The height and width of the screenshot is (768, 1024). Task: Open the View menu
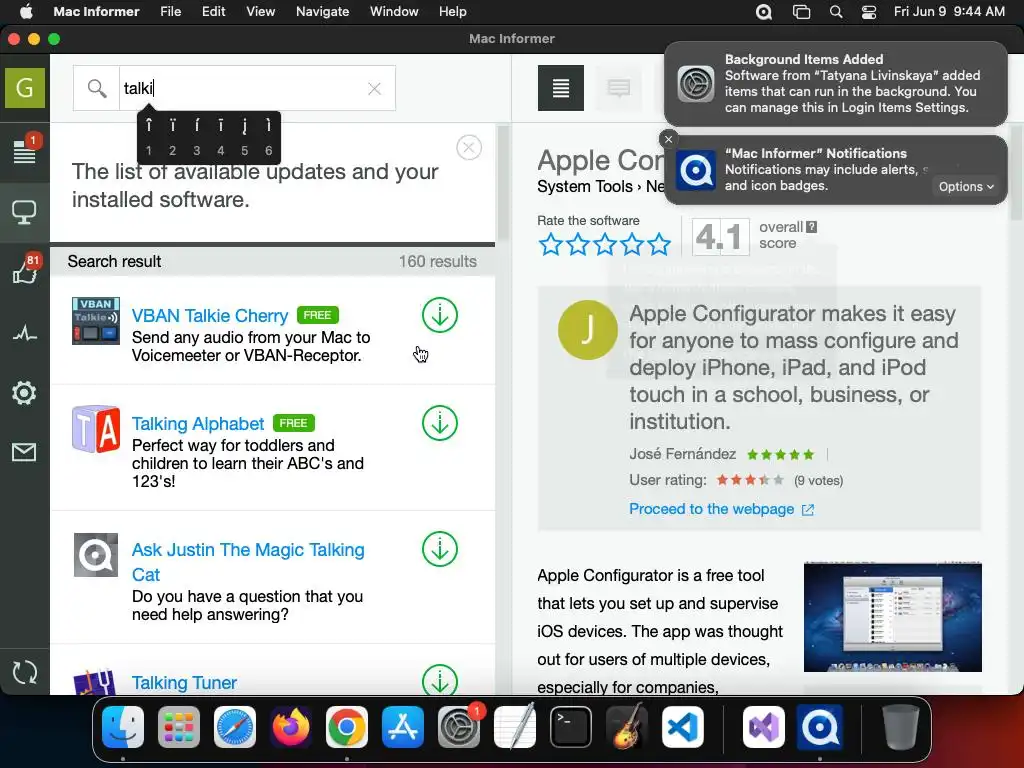coord(261,11)
